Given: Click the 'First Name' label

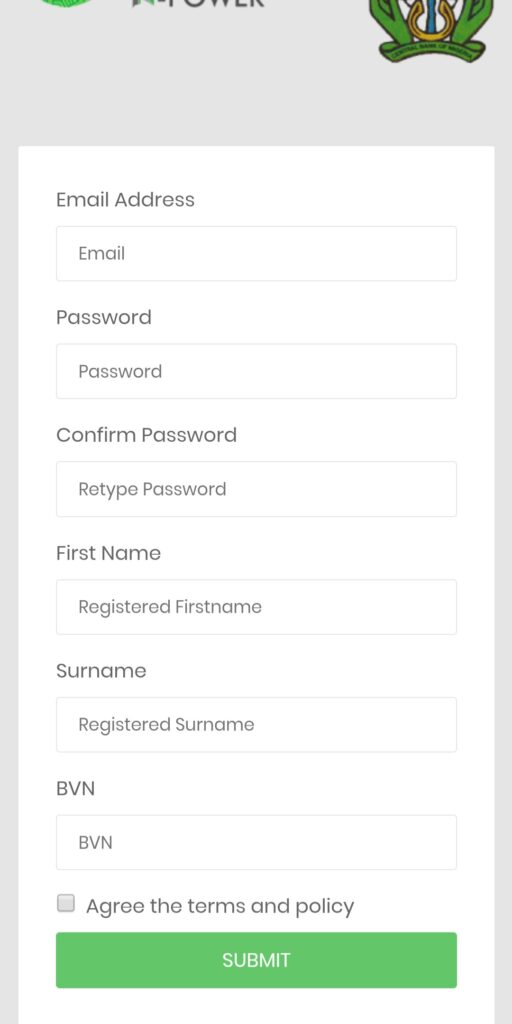Looking at the screenshot, I should pos(108,553).
